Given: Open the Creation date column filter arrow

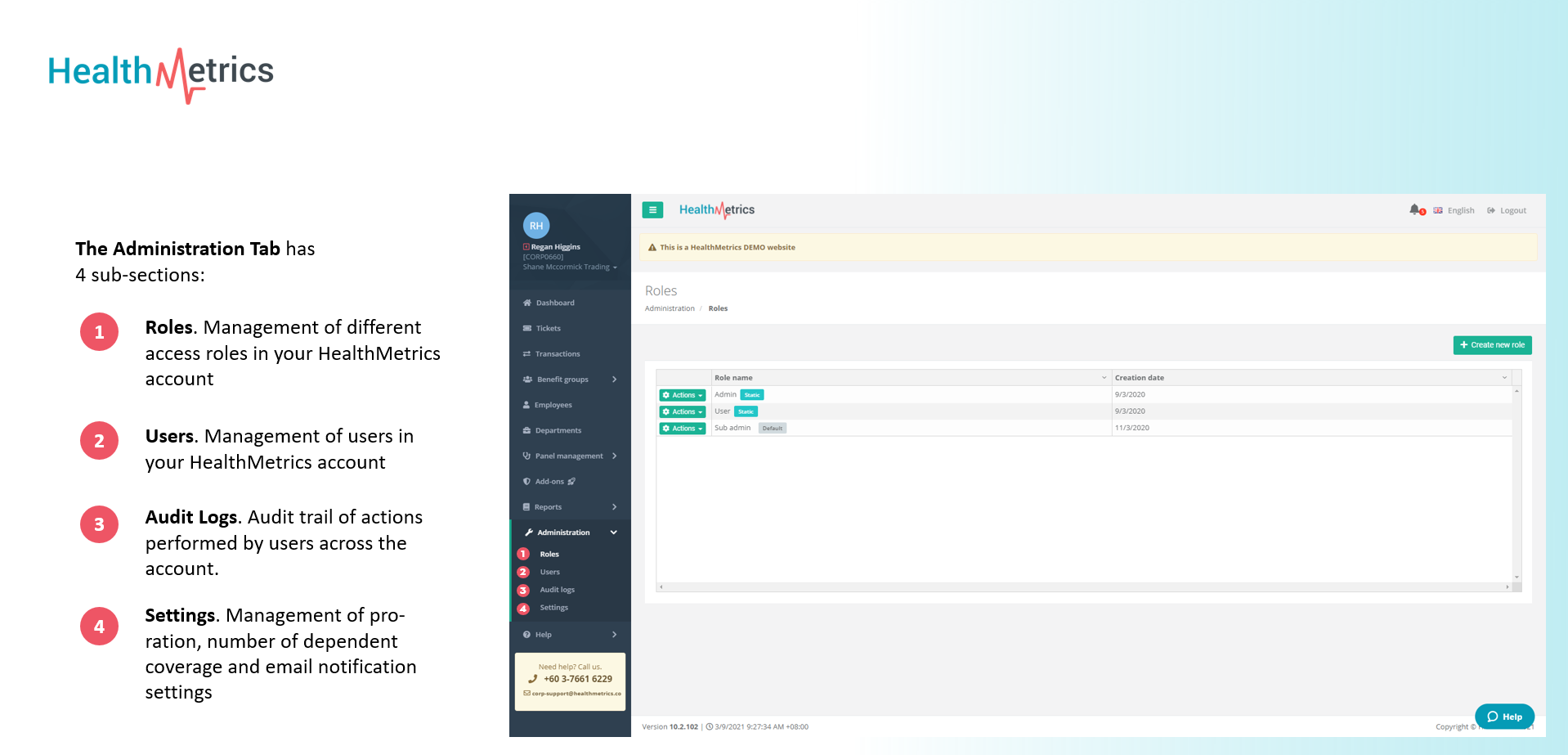Looking at the screenshot, I should 1504,378.
